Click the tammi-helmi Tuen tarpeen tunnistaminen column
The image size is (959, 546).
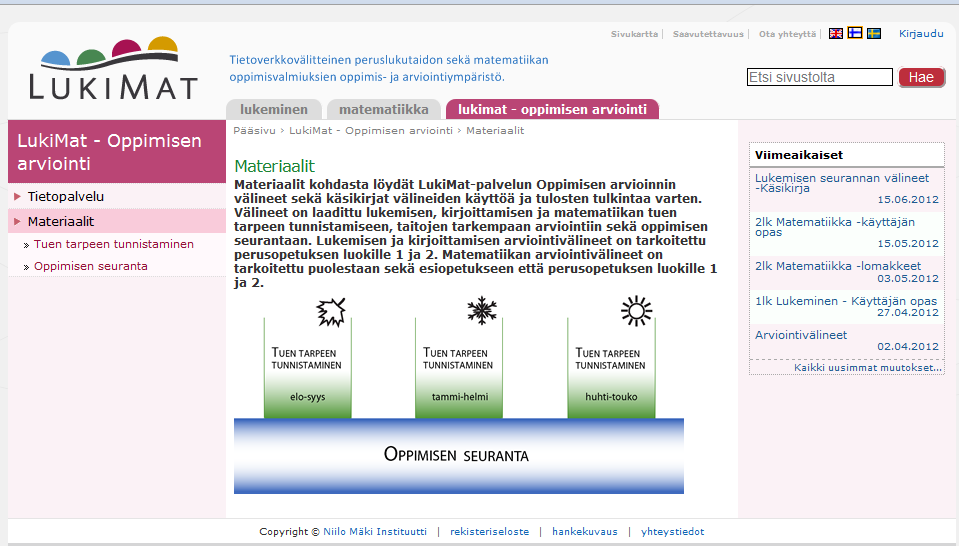pos(459,367)
